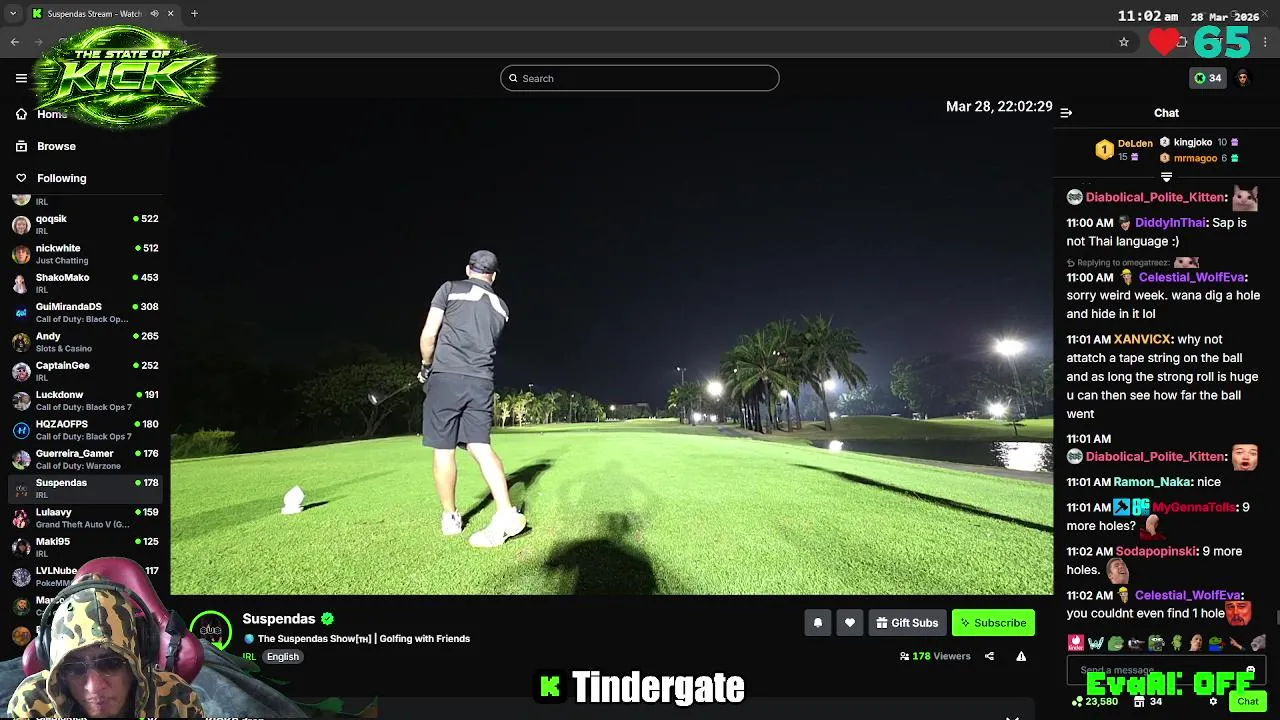Click the notification bell for Suspendas
Screen dimensions: 1280x720
point(817,623)
